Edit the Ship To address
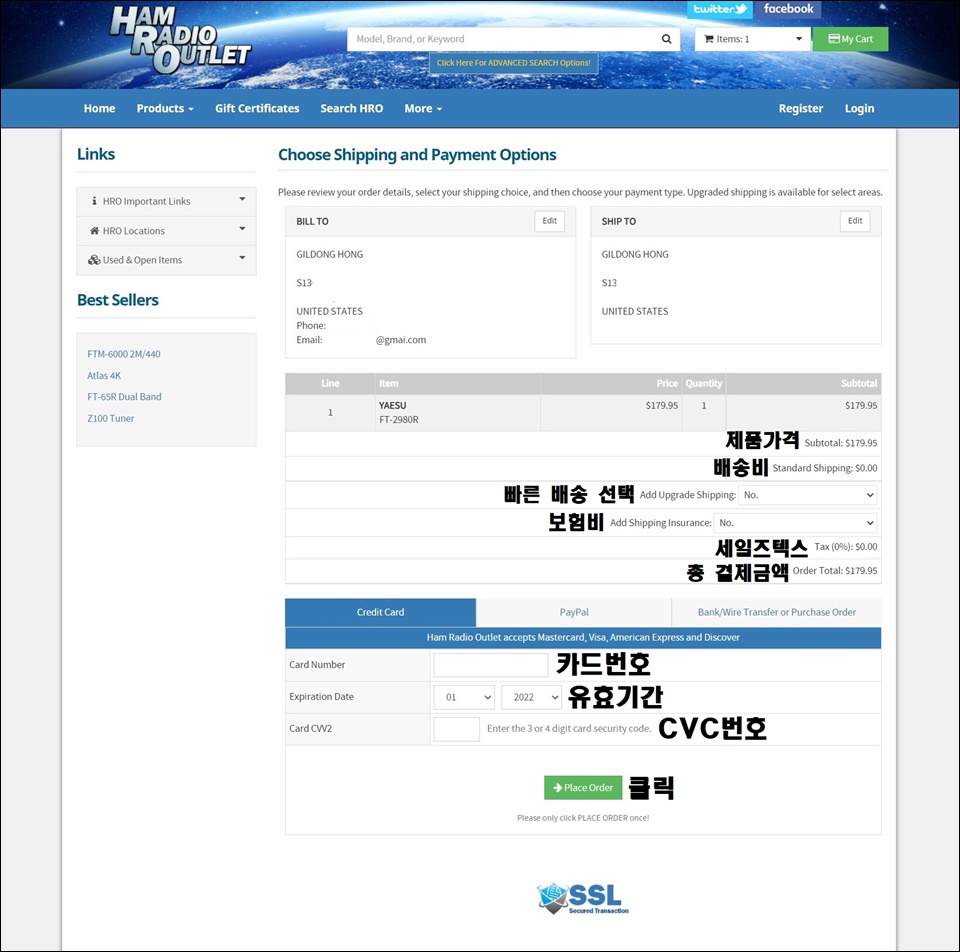The width and height of the screenshot is (960, 952). pyautogui.click(x=855, y=221)
